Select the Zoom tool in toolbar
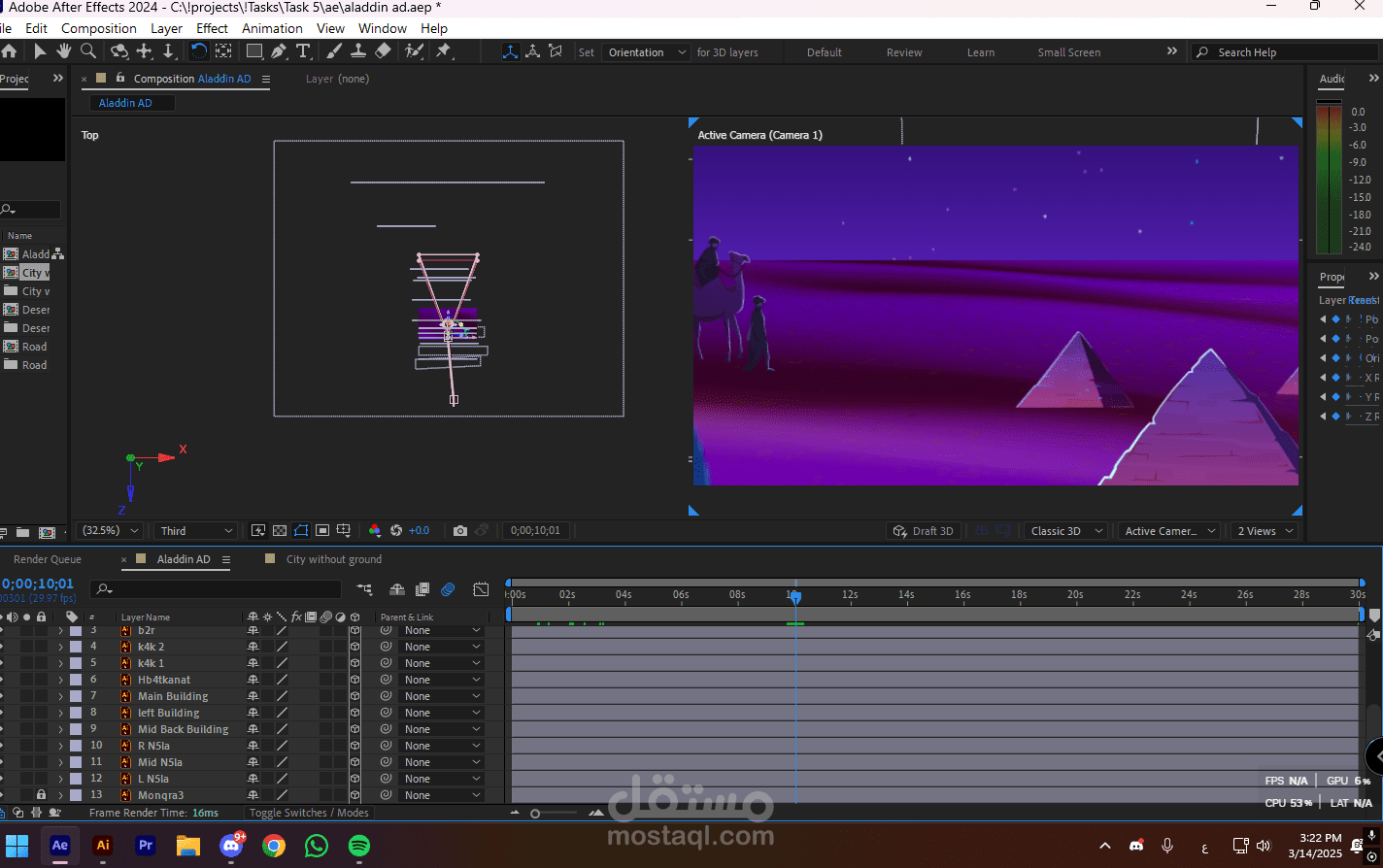The width and height of the screenshot is (1383, 868). pos(88,51)
